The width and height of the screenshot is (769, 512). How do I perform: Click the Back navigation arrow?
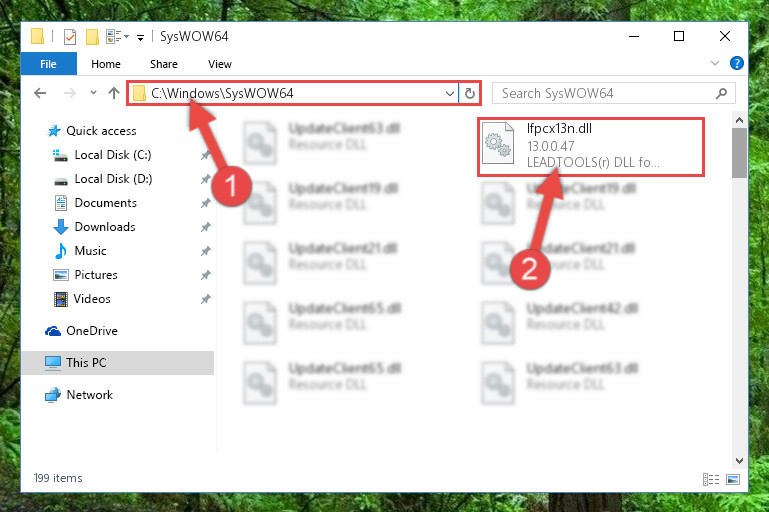[x=40, y=93]
